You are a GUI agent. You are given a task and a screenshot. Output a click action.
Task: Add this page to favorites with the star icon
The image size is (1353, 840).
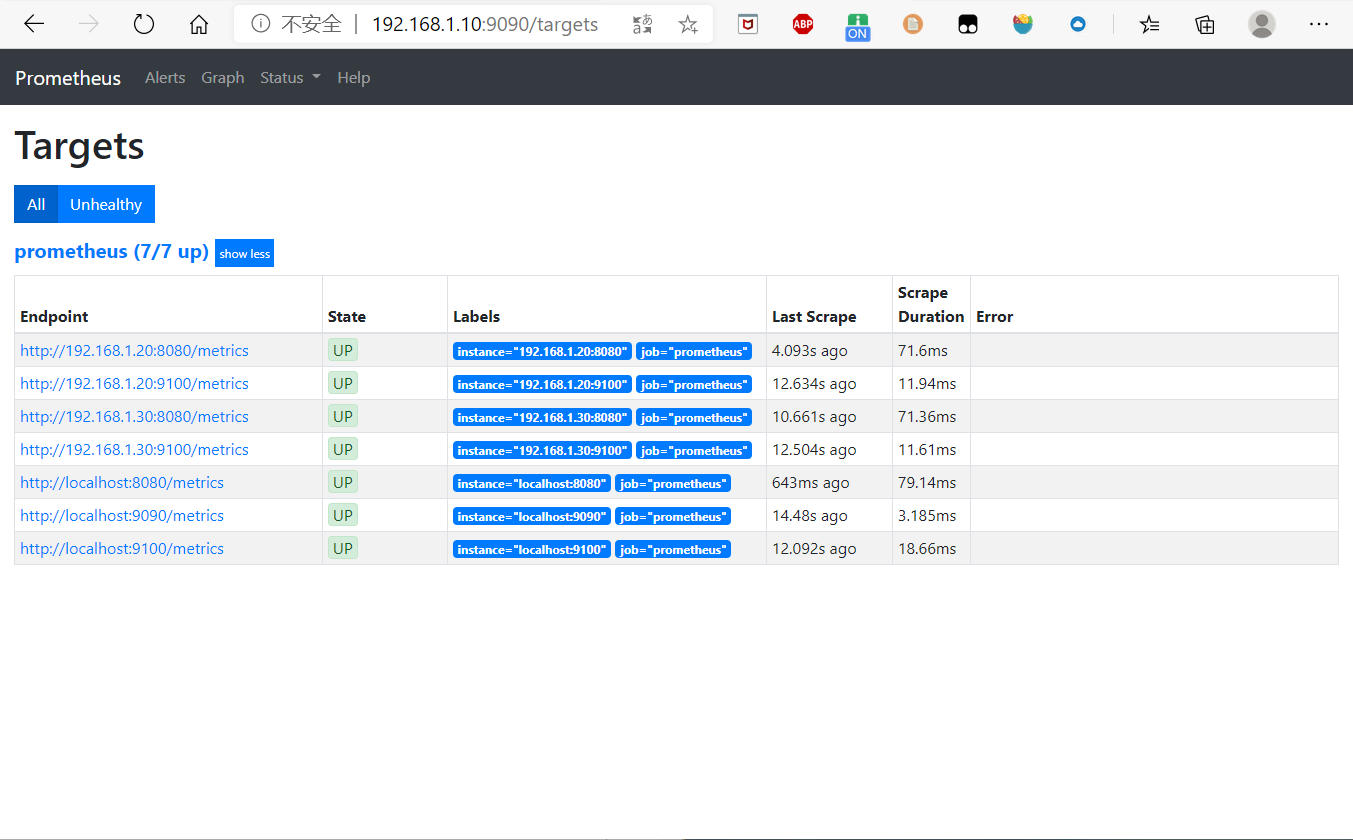click(x=688, y=24)
